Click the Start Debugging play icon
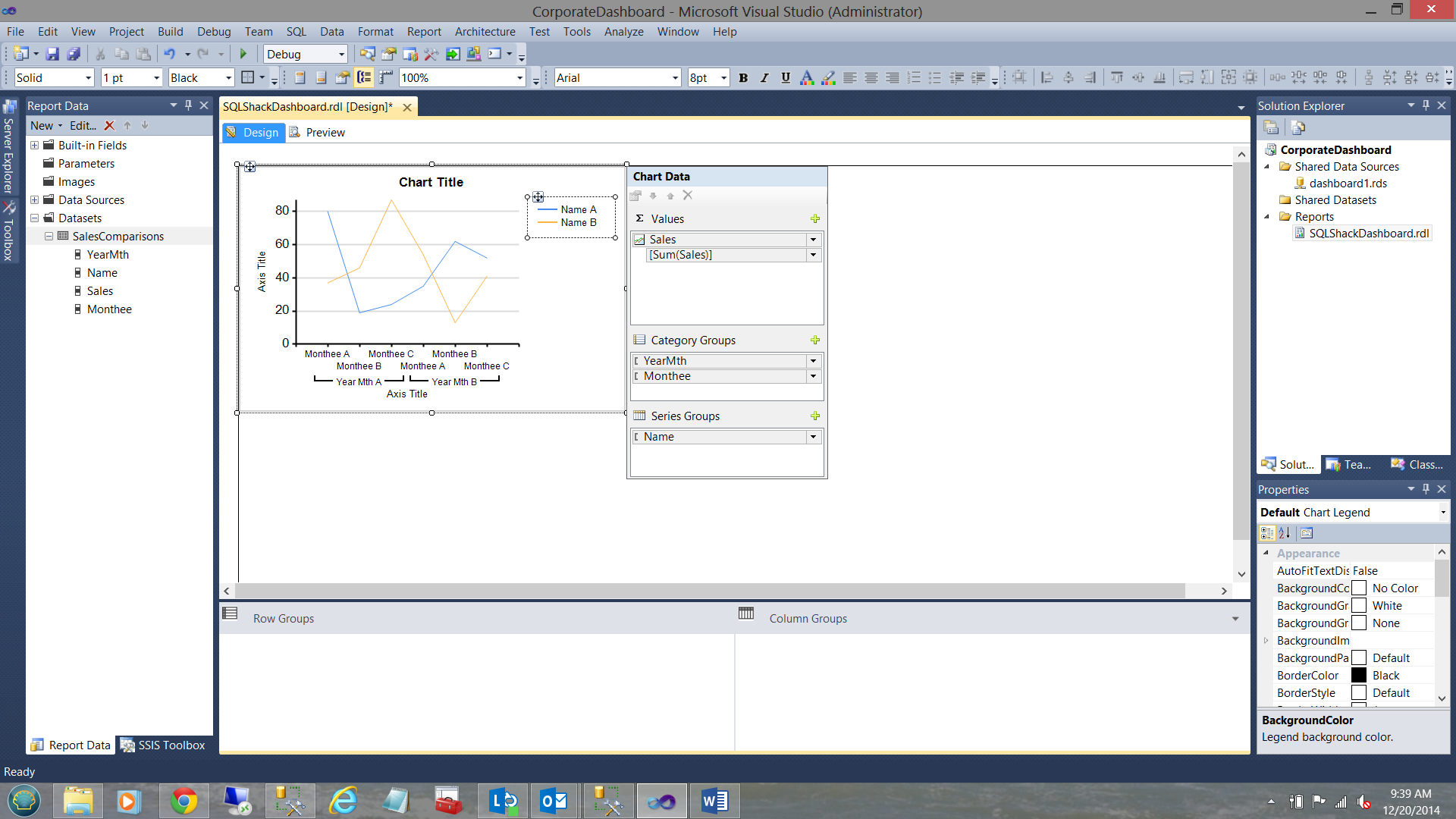The image size is (1456, 819). (x=243, y=54)
